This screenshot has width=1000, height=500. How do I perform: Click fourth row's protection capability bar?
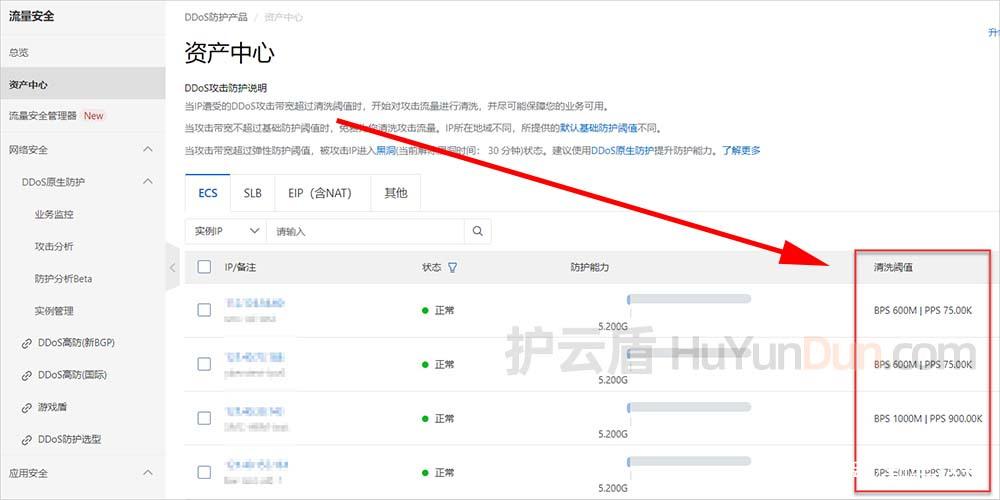pyautogui.click(x=689, y=461)
